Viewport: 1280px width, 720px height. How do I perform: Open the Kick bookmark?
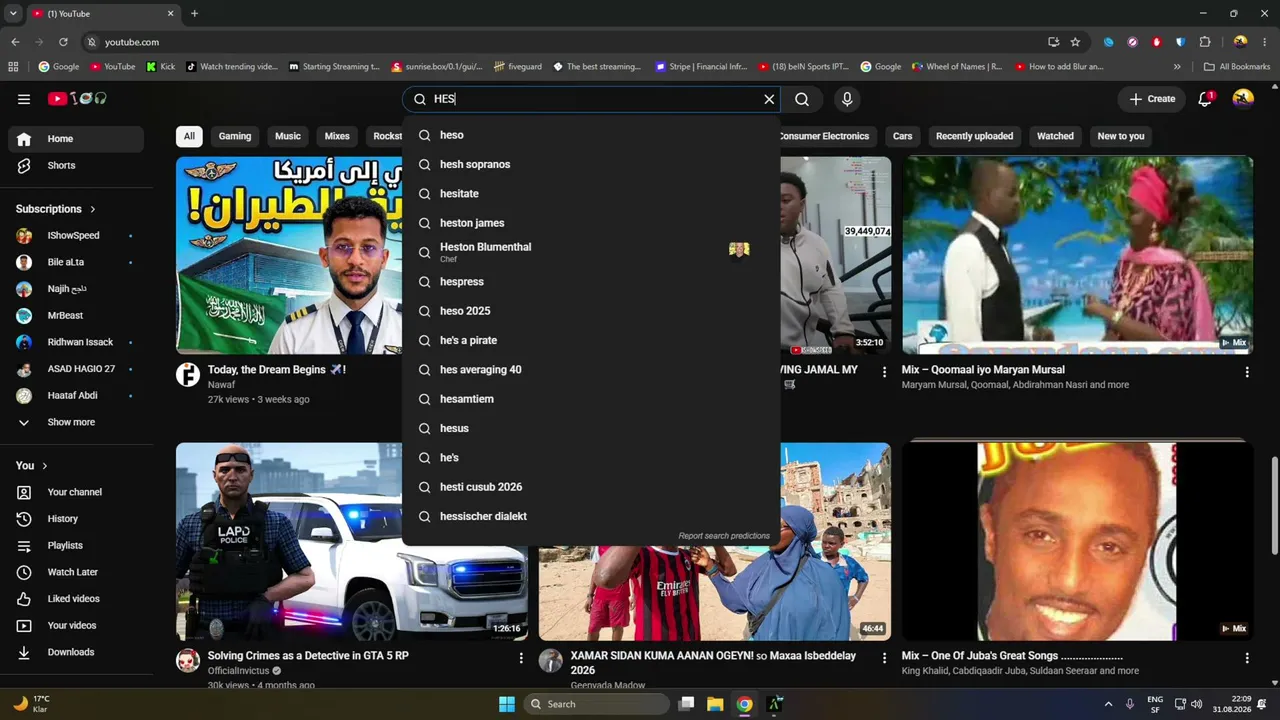[x=160, y=67]
